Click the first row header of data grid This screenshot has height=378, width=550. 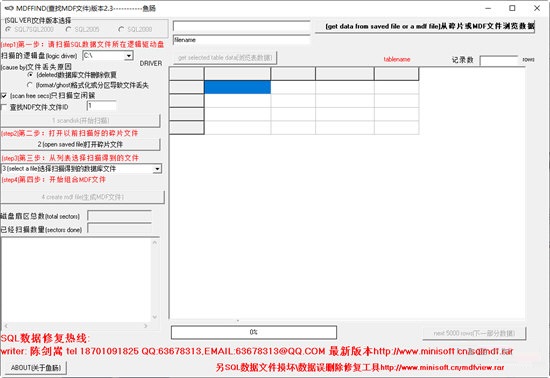(187, 87)
